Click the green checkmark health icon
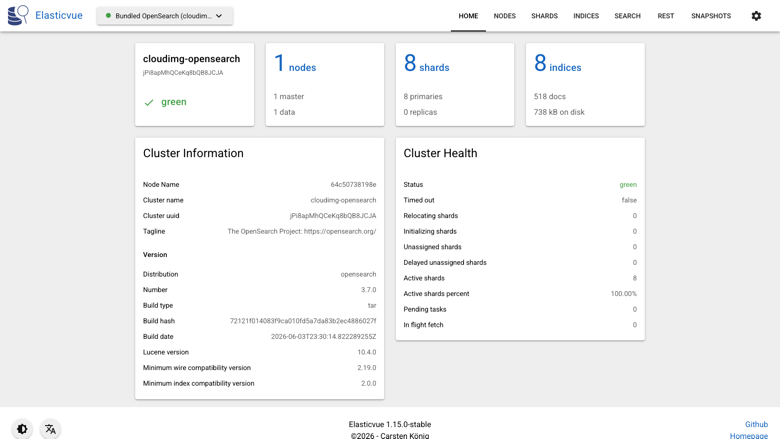Image resolution: width=780 pixels, height=439 pixels. tap(149, 102)
